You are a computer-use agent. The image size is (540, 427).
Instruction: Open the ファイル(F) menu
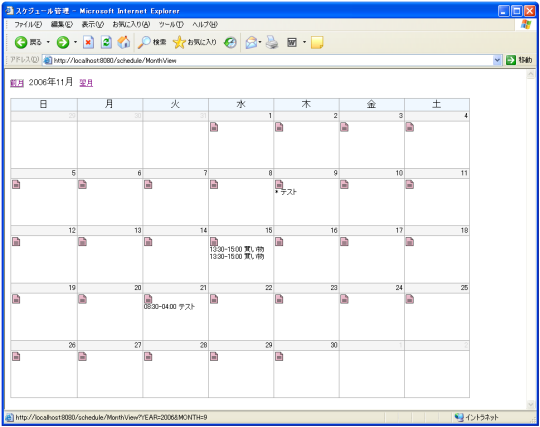28,24
